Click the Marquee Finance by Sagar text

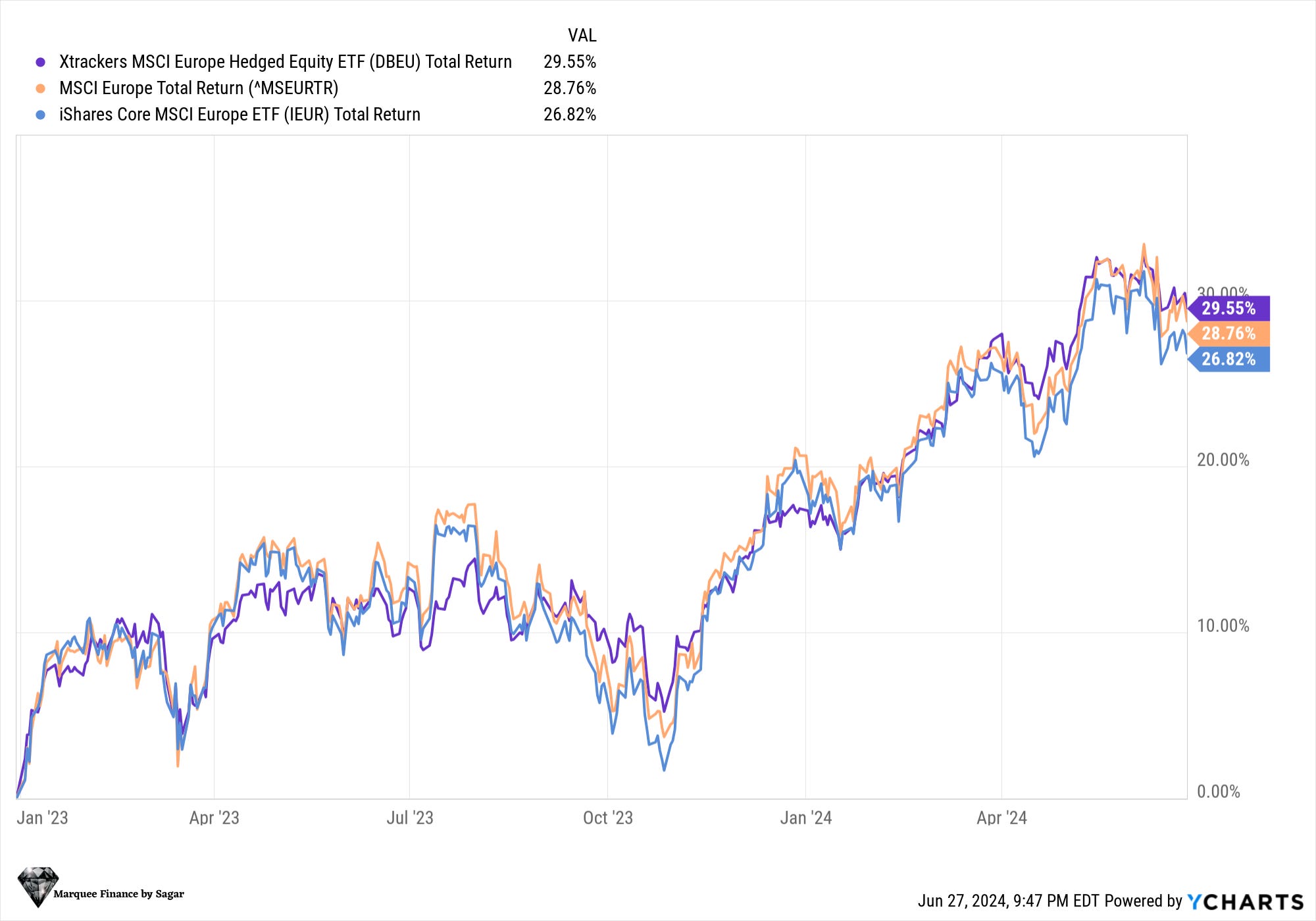[118, 894]
